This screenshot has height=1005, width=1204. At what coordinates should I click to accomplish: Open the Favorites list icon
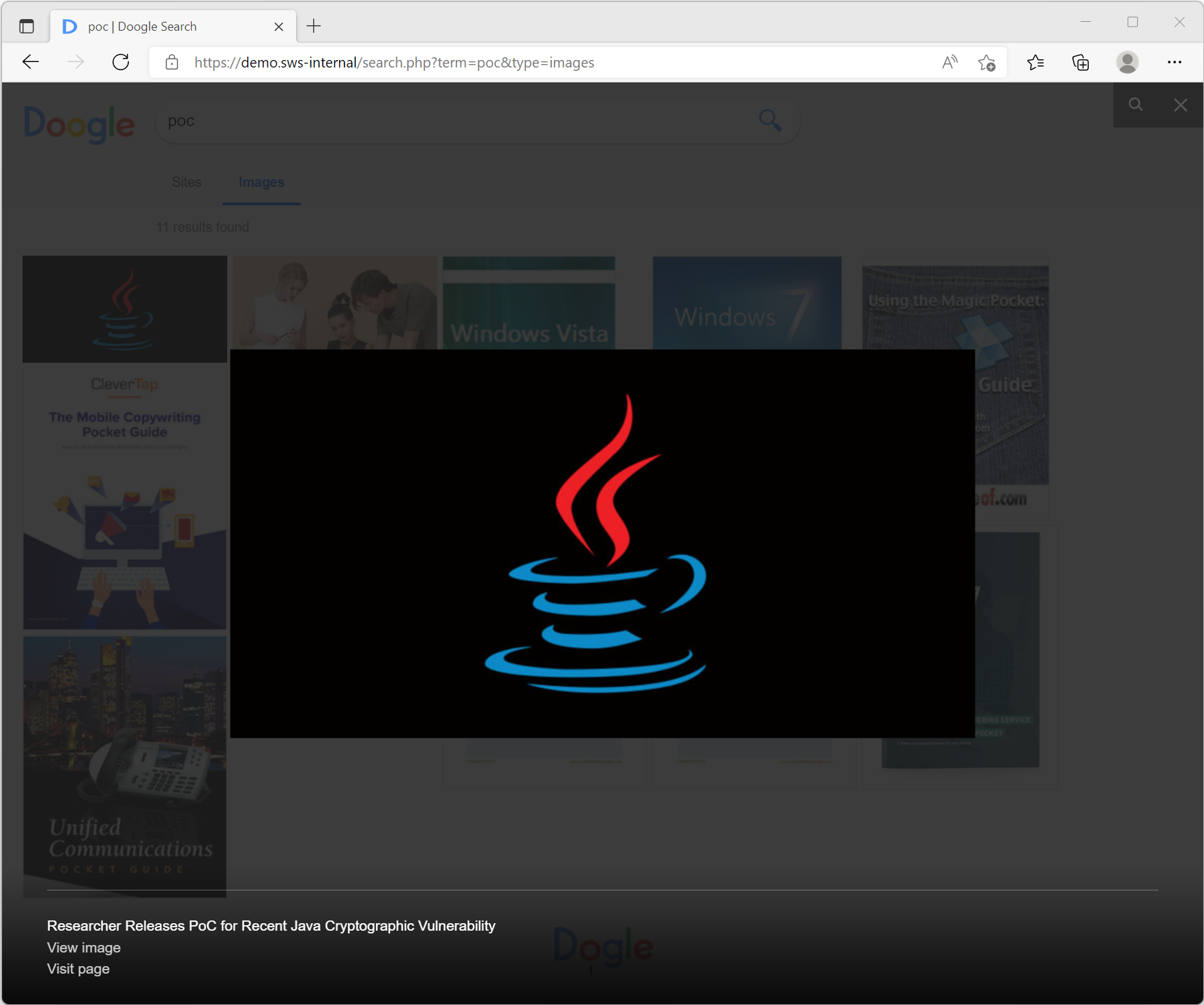pos(1035,63)
